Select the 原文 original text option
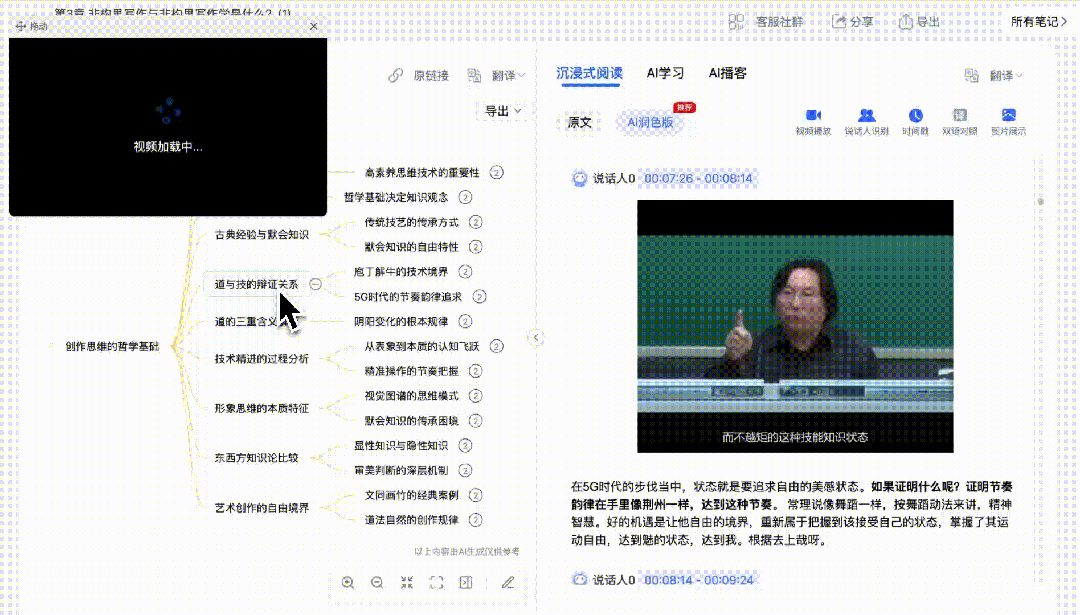Image resolution: width=1080 pixels, height=615 pixels. [579, 124]
